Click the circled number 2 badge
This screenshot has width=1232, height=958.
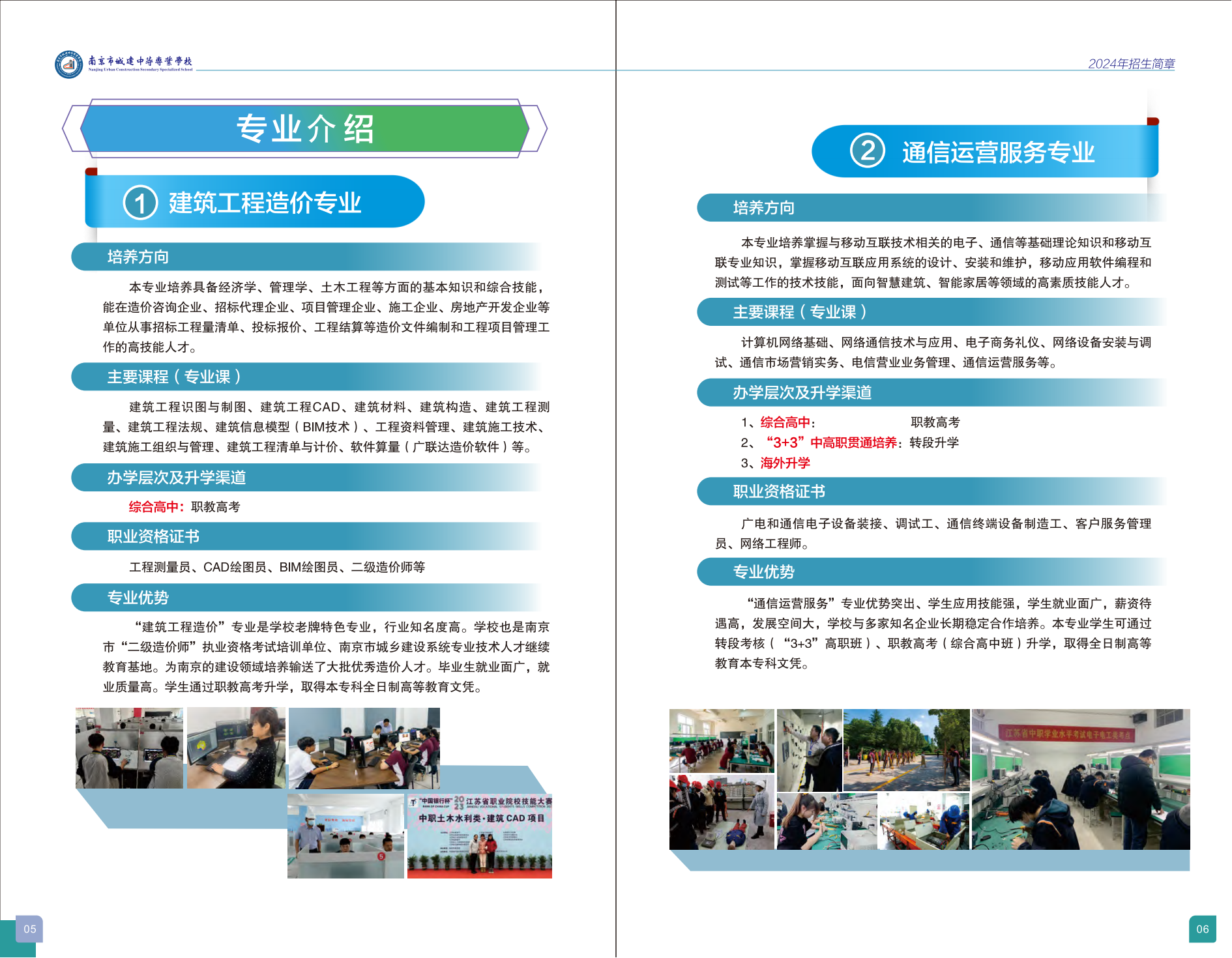click(x=868, y=151)
